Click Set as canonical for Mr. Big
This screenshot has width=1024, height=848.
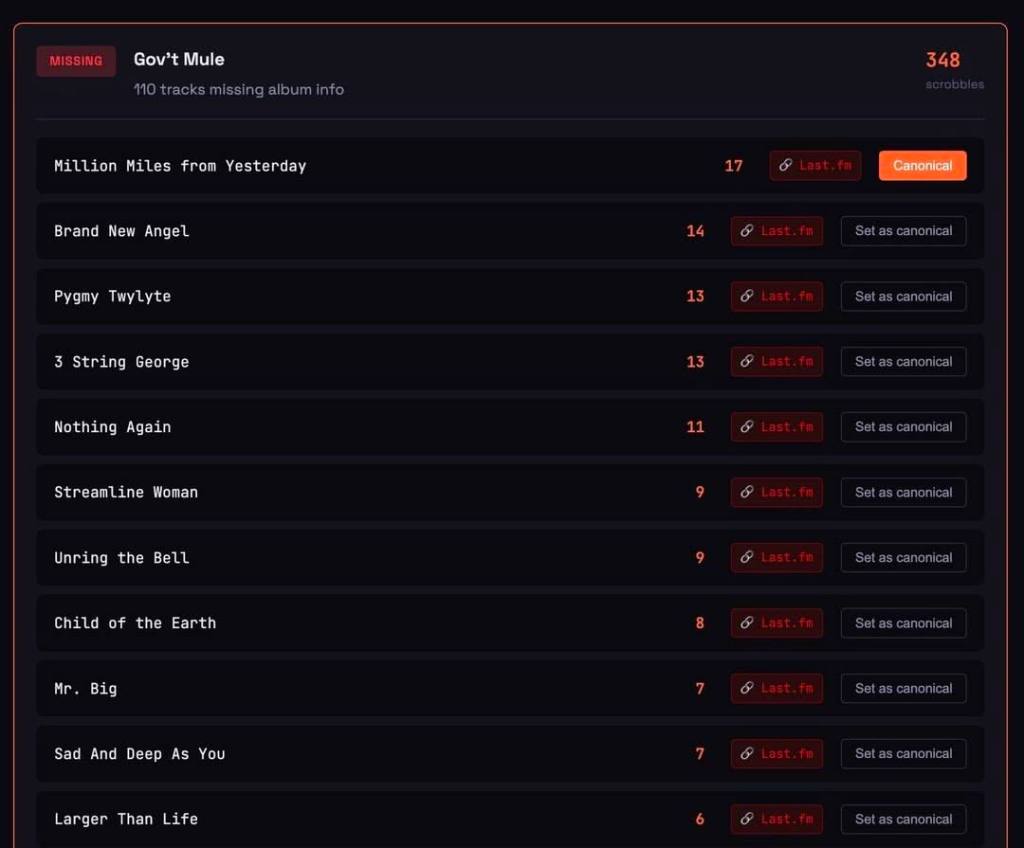coord(903,689)
